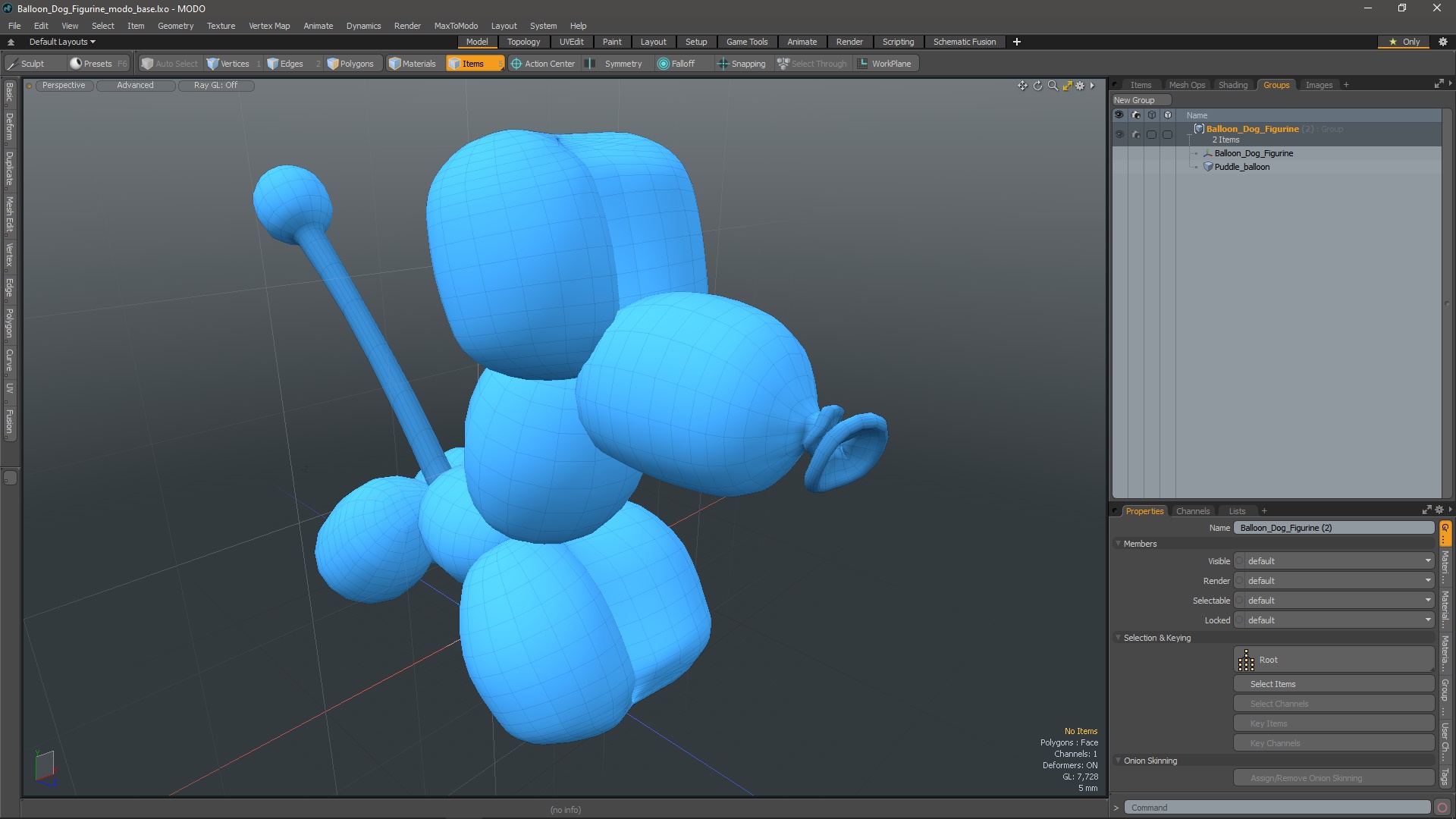
Task: Maximize the Groups panel using expand arrows
Action: point(1439,84)
